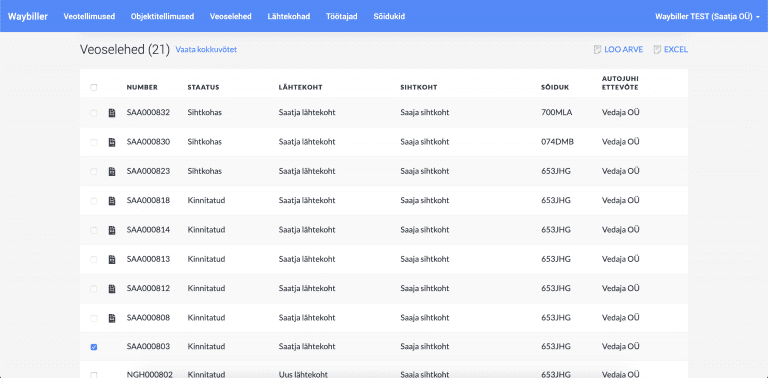Click Saaja sihtkoht in SAA000823 row

click(425, 171)
